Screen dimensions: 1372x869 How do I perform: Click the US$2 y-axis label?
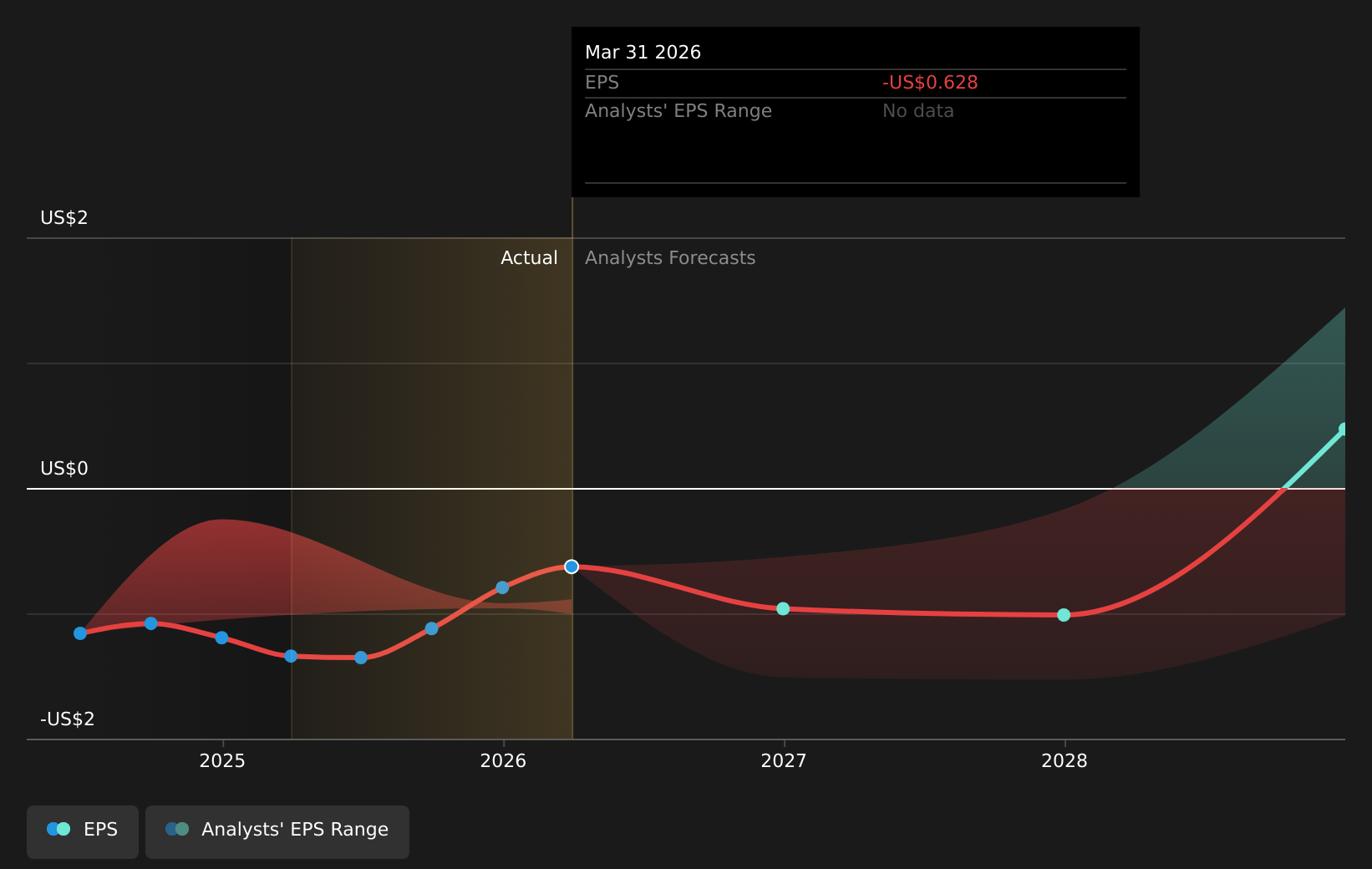pos(64,218)
